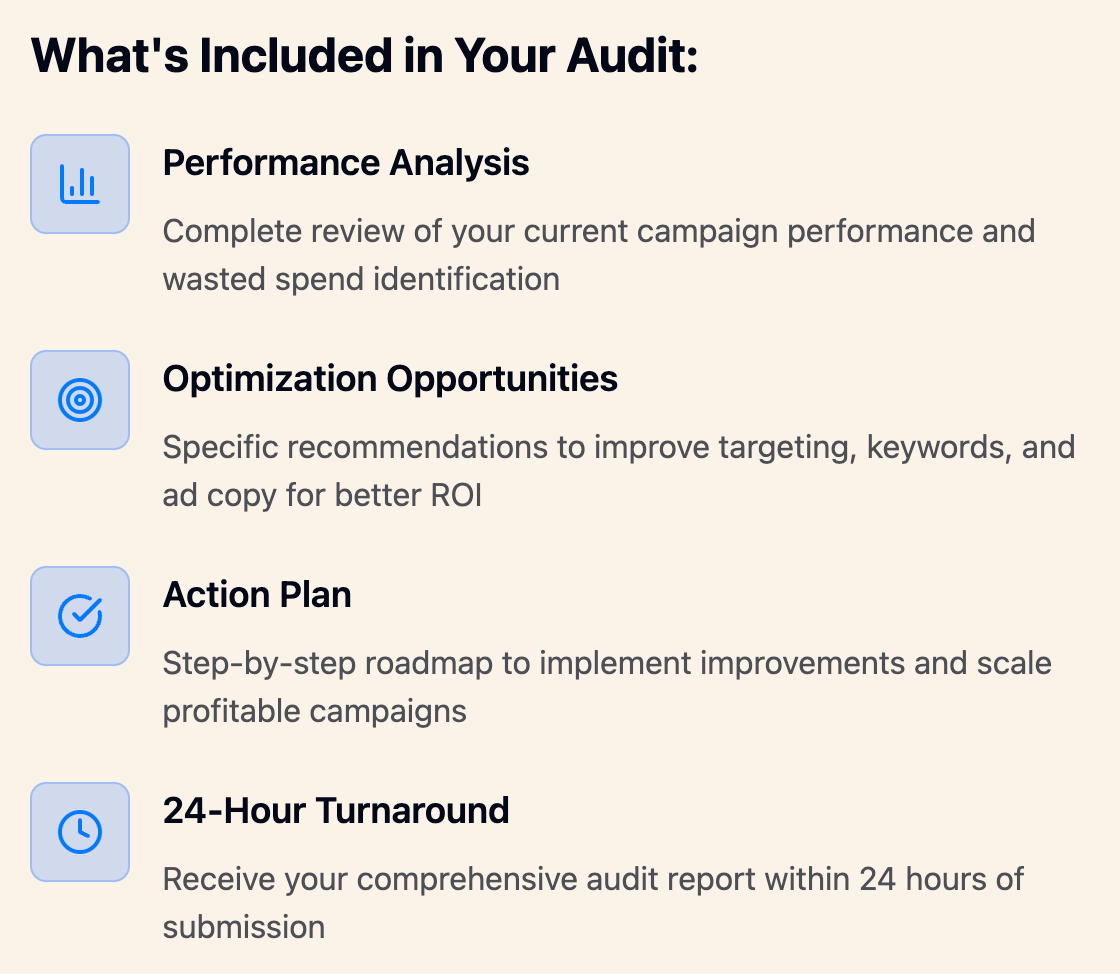This screenshot has width=1120, height=974.
Task: Click the "24-Hour Turnaround" title
Action: 336,810
